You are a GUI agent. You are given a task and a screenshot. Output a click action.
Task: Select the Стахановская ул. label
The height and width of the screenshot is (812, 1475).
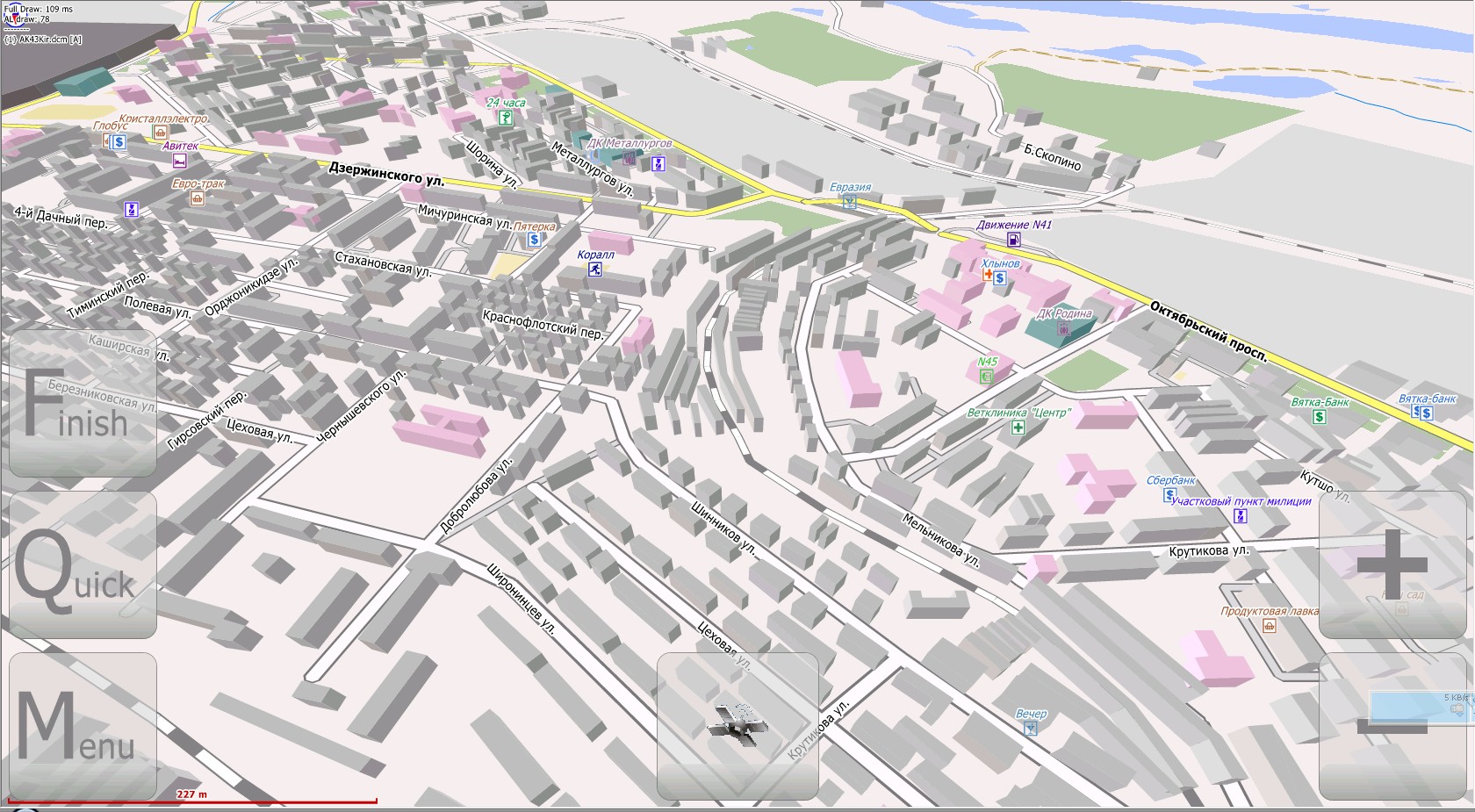click(383, 264)
